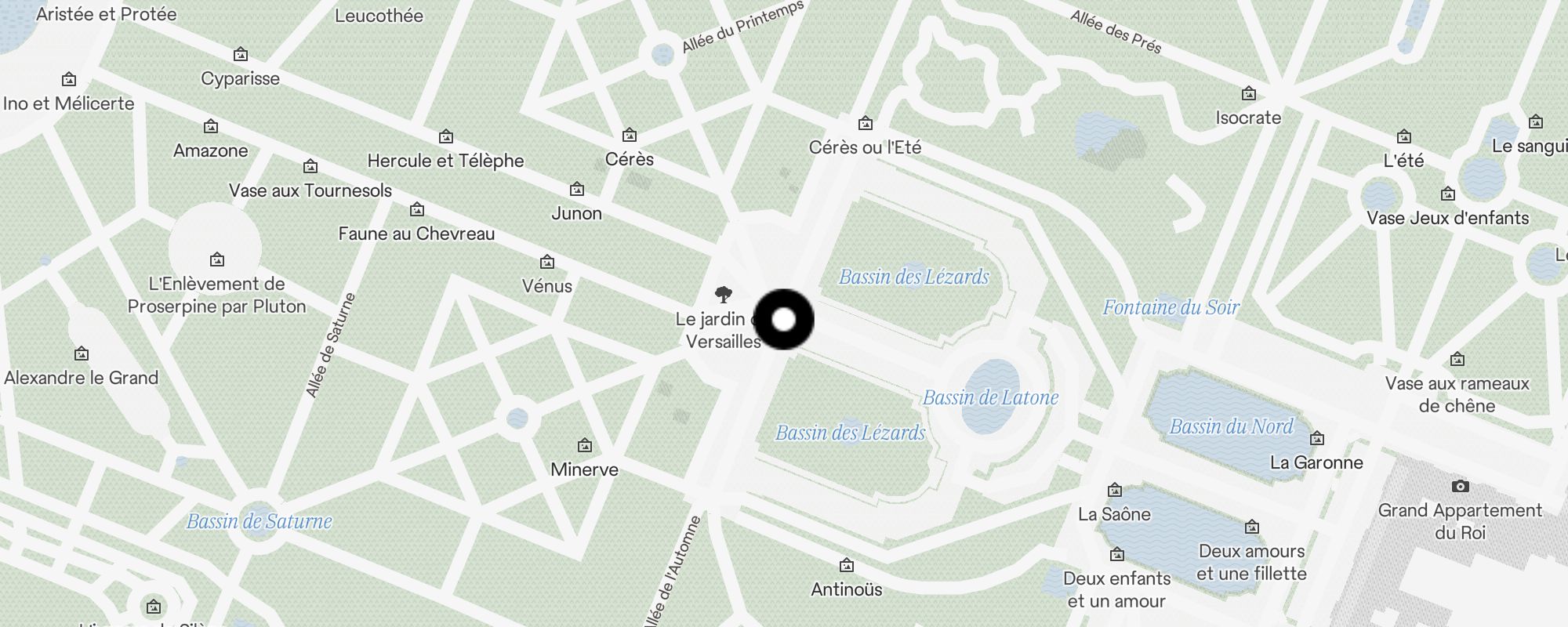1568x627 pixels.
Task: Select the Minerve landmark icon
Action: [585, 445]
